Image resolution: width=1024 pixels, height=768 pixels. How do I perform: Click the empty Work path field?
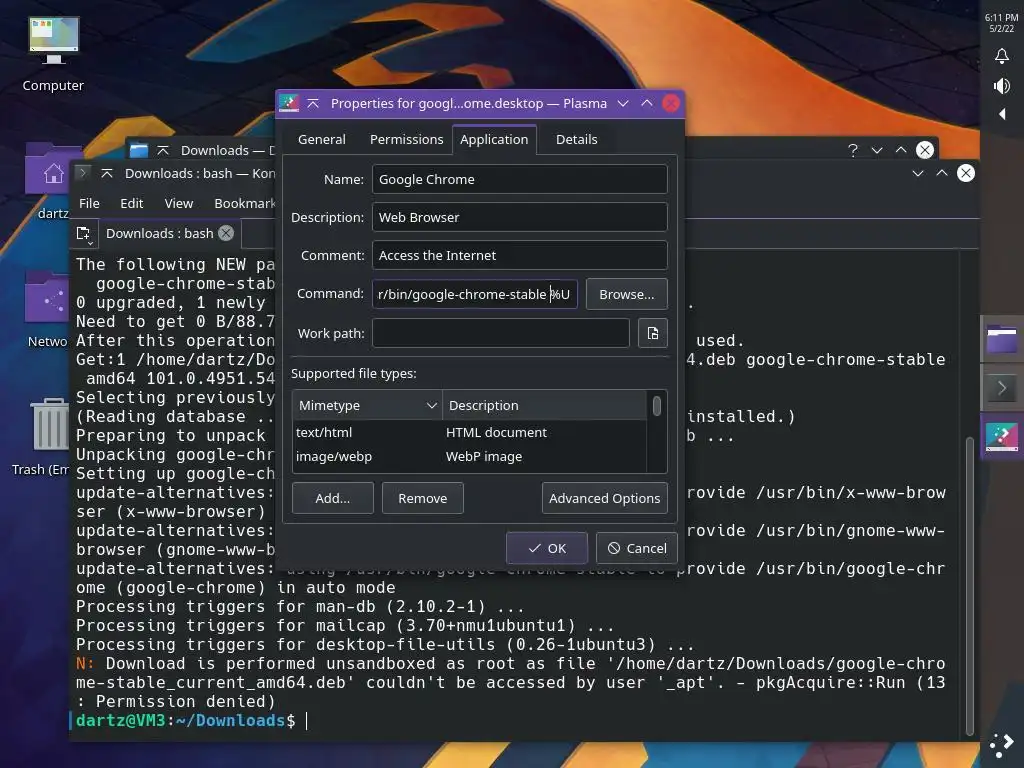(x=501, y=333)
